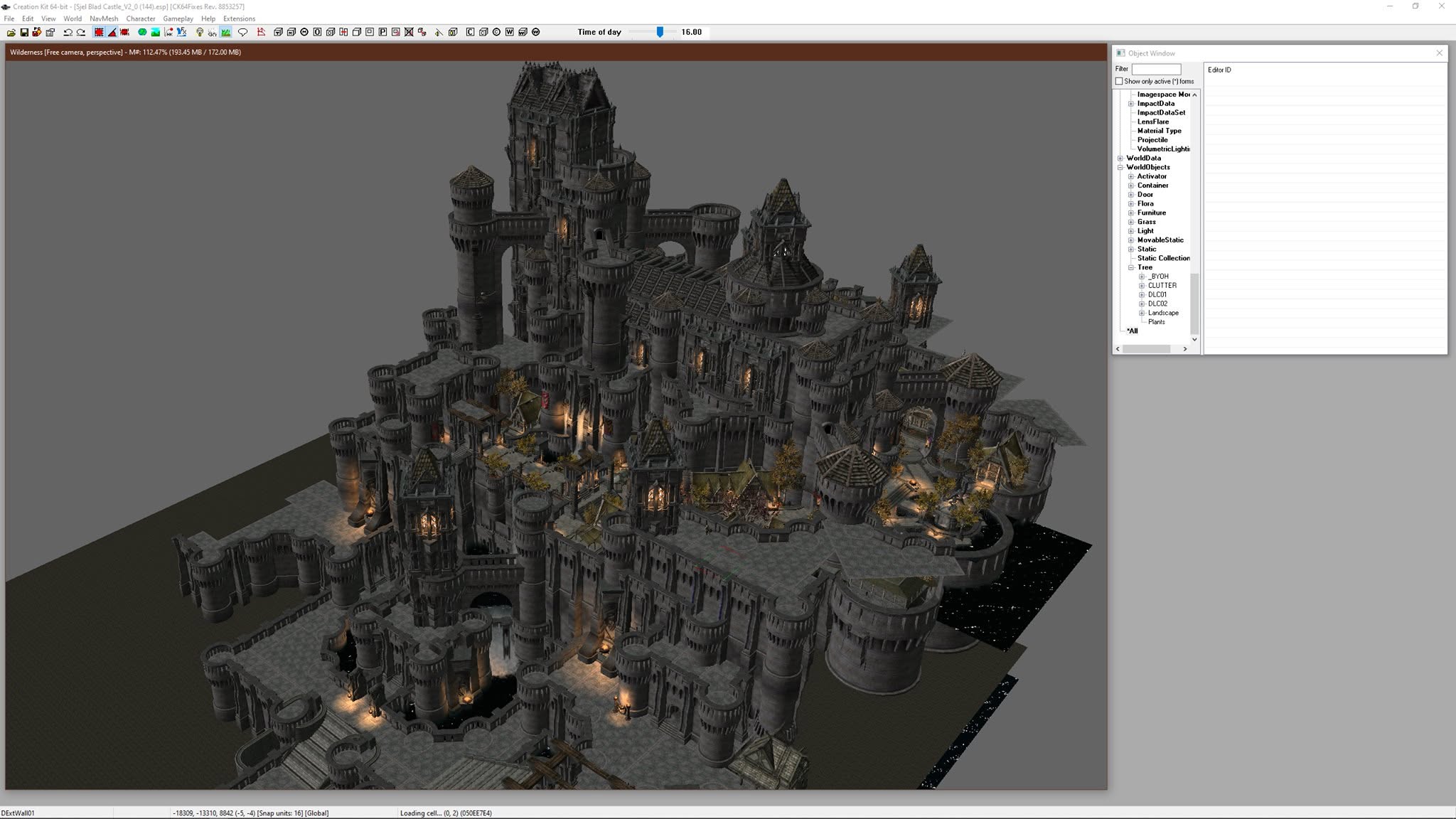
Task: Expand the Container tree node
Action: [1131, 186]
